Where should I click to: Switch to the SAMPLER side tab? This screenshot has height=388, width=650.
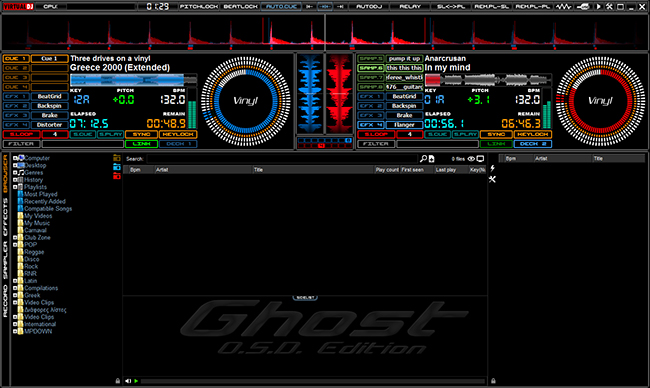pos(5,260)
